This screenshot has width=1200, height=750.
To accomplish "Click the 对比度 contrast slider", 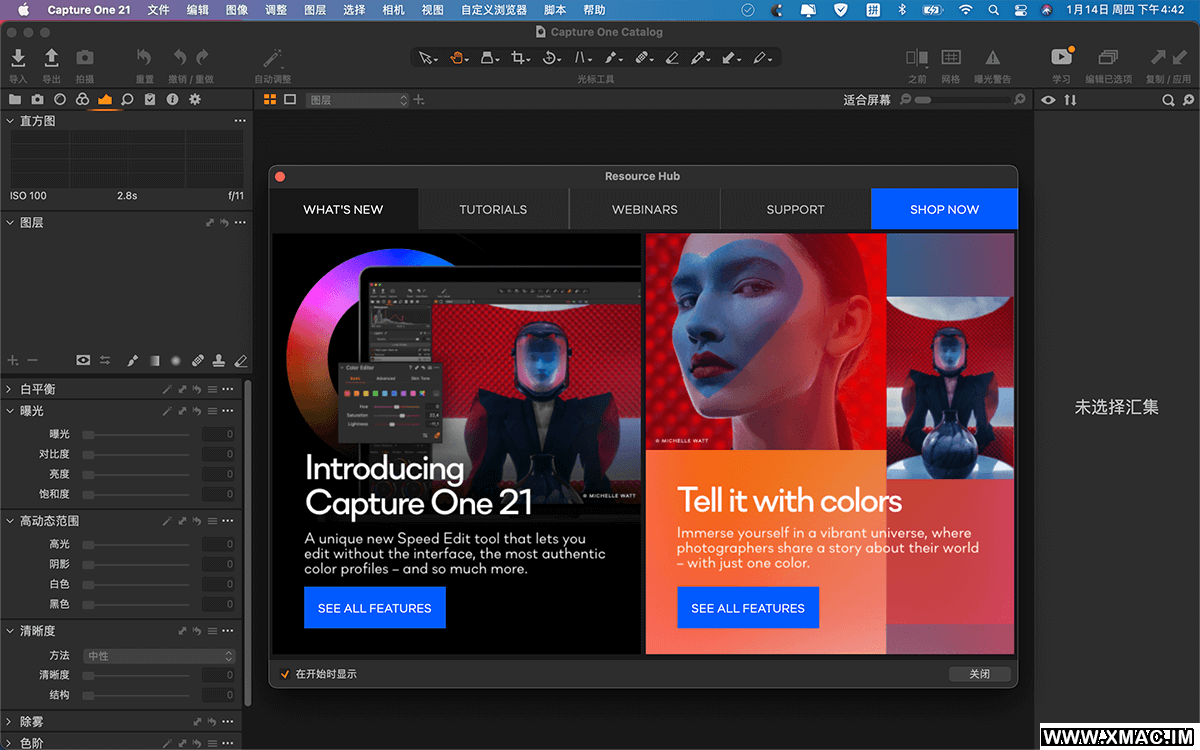I will click(x=136, y=455).
